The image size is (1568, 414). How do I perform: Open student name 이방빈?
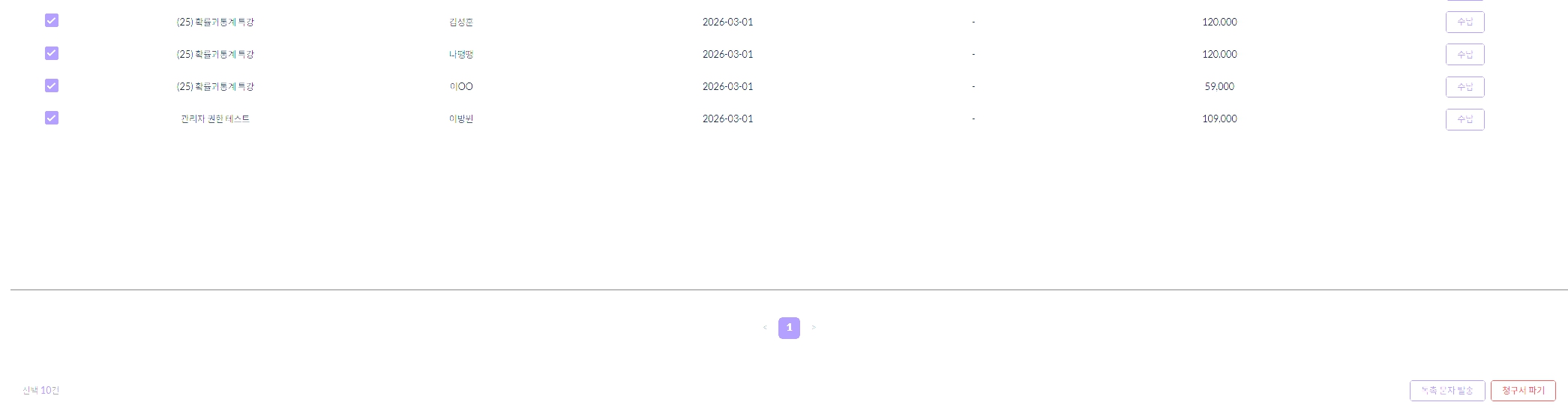461,119
